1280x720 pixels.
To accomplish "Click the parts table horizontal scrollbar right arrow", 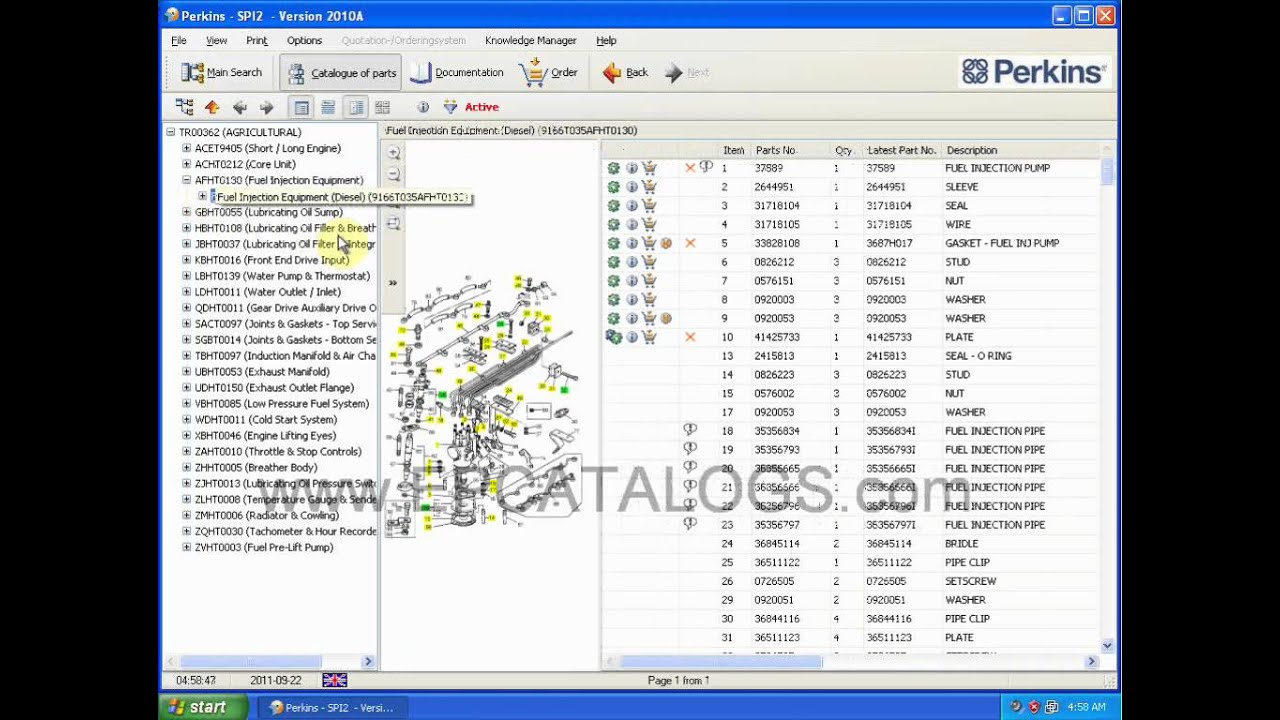I will click(1092, 662).
